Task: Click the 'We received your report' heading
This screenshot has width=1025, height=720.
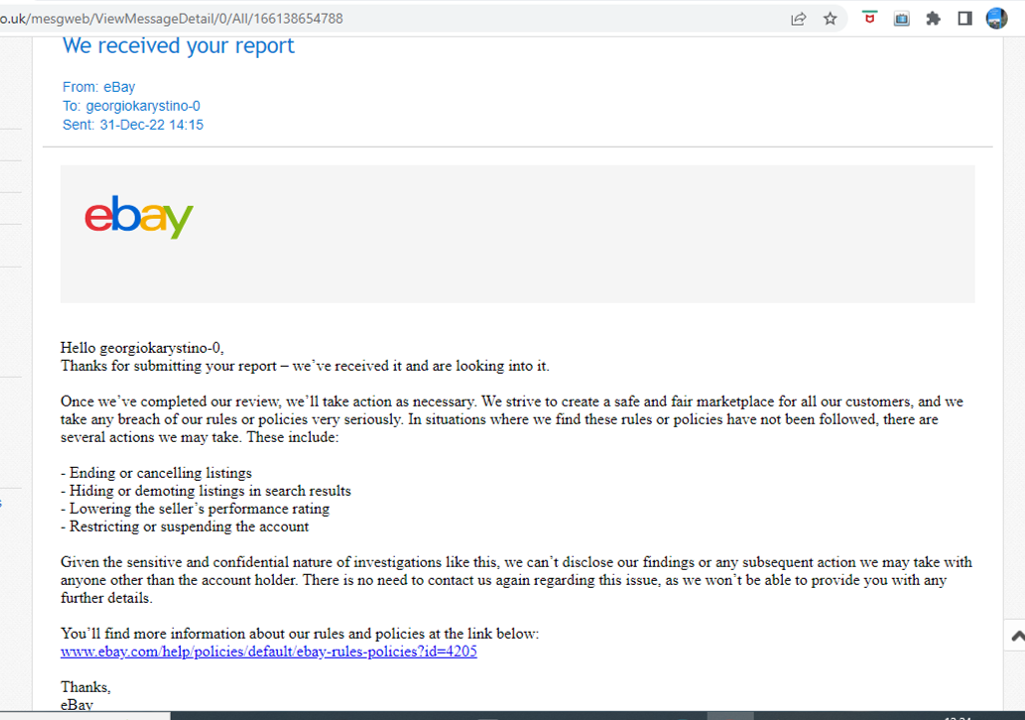Action: coord(178,45)
